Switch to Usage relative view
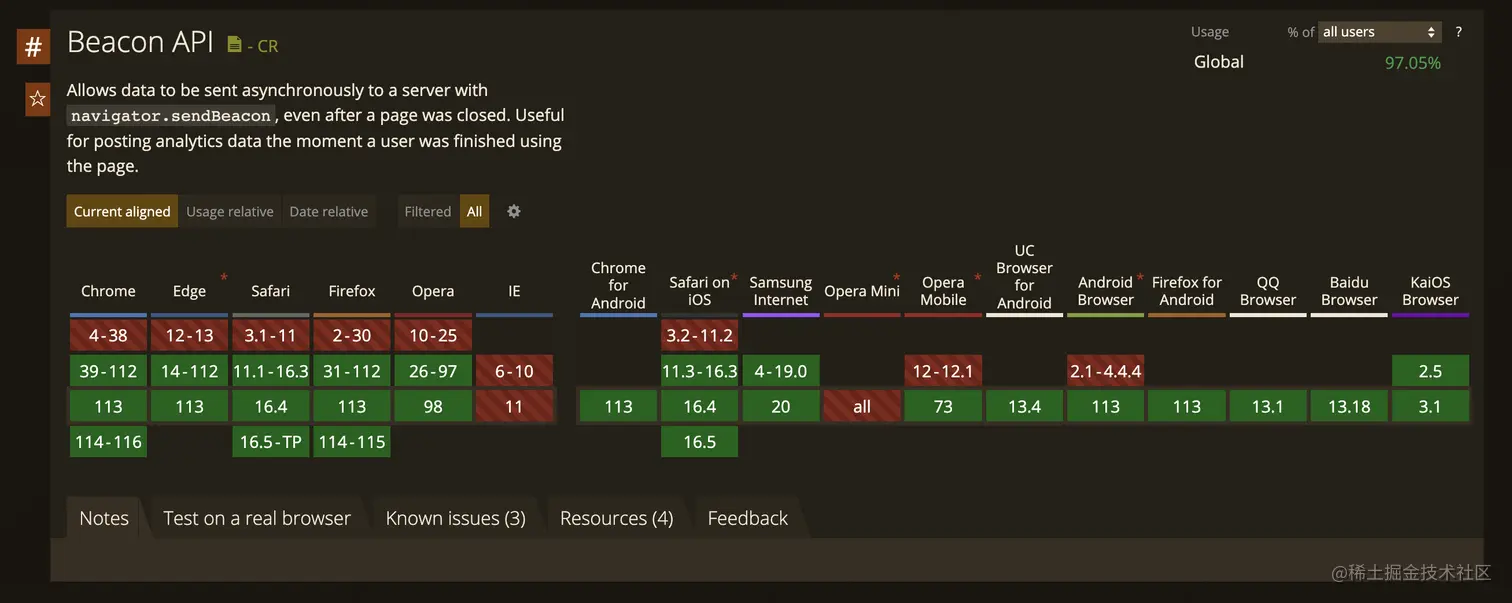The image size is (1512, 603). coord(230,211)
